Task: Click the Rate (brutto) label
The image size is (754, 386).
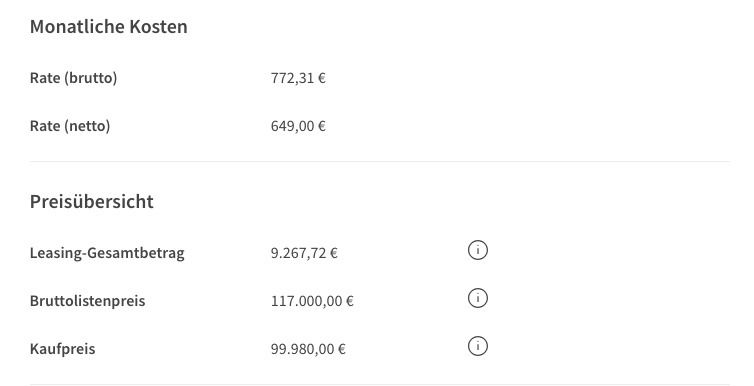Action: (x=74, y=78)
